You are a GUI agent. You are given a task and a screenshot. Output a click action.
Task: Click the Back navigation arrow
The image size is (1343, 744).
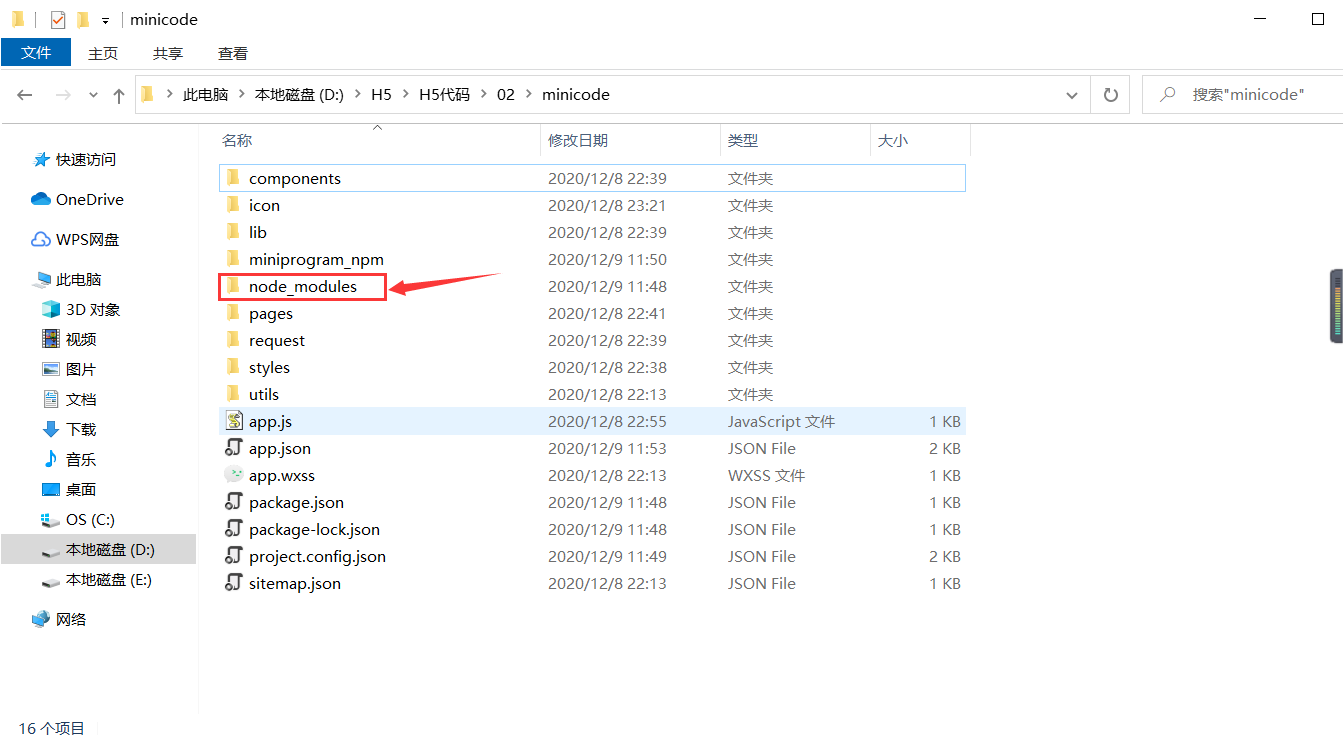[x=25, y=95]
